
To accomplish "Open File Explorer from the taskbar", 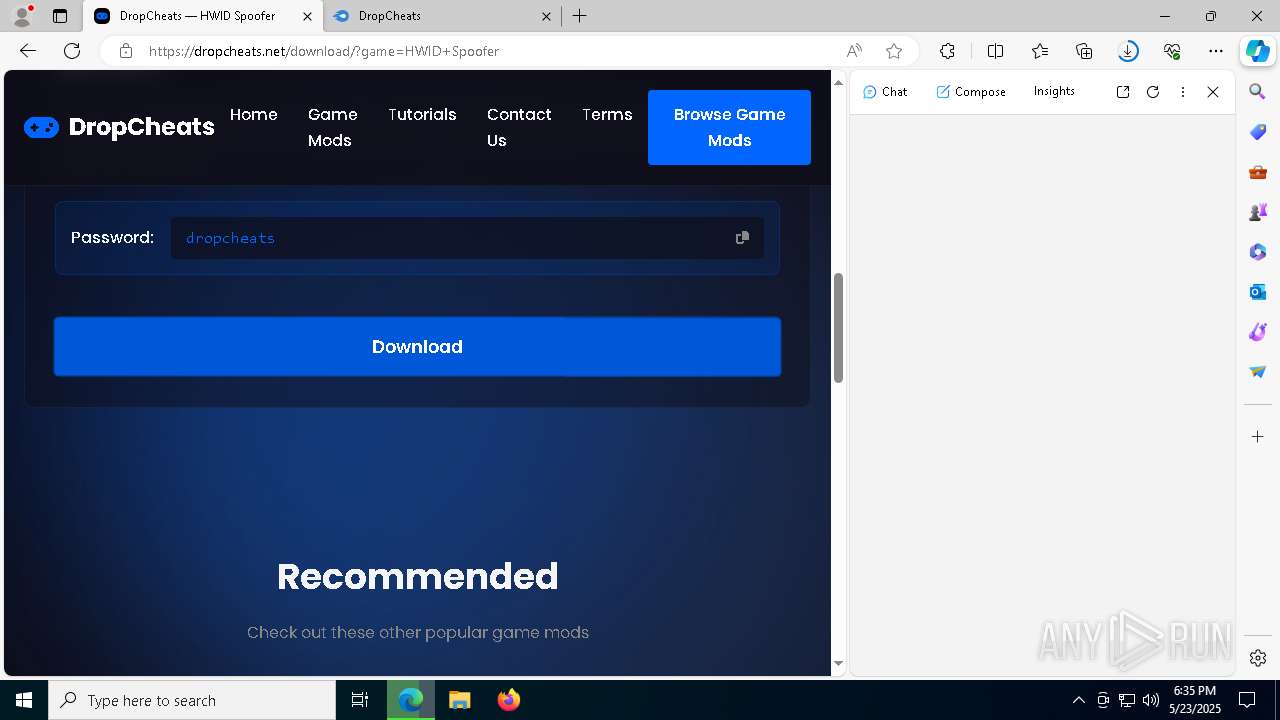I will tap(460, 700).
